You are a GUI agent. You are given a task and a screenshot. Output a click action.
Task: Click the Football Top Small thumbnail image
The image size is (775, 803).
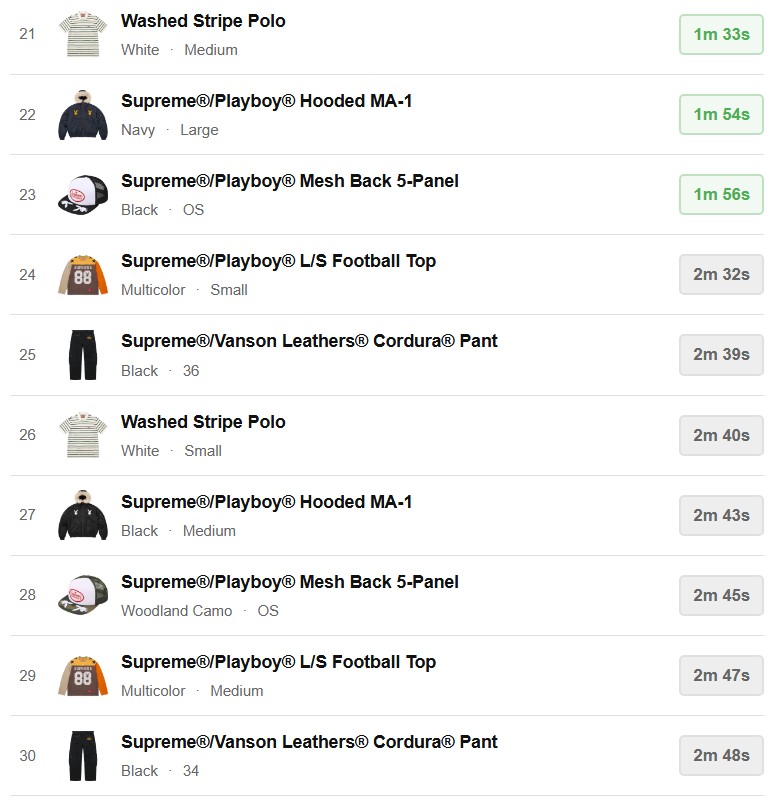[83, 275]
